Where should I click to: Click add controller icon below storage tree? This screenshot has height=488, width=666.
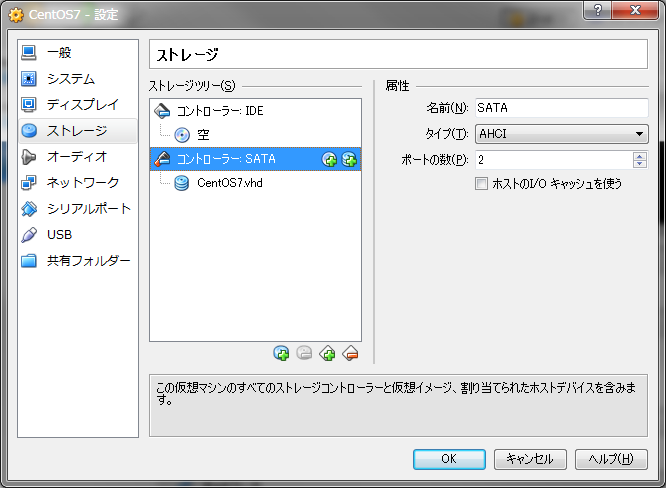(327, 353)
